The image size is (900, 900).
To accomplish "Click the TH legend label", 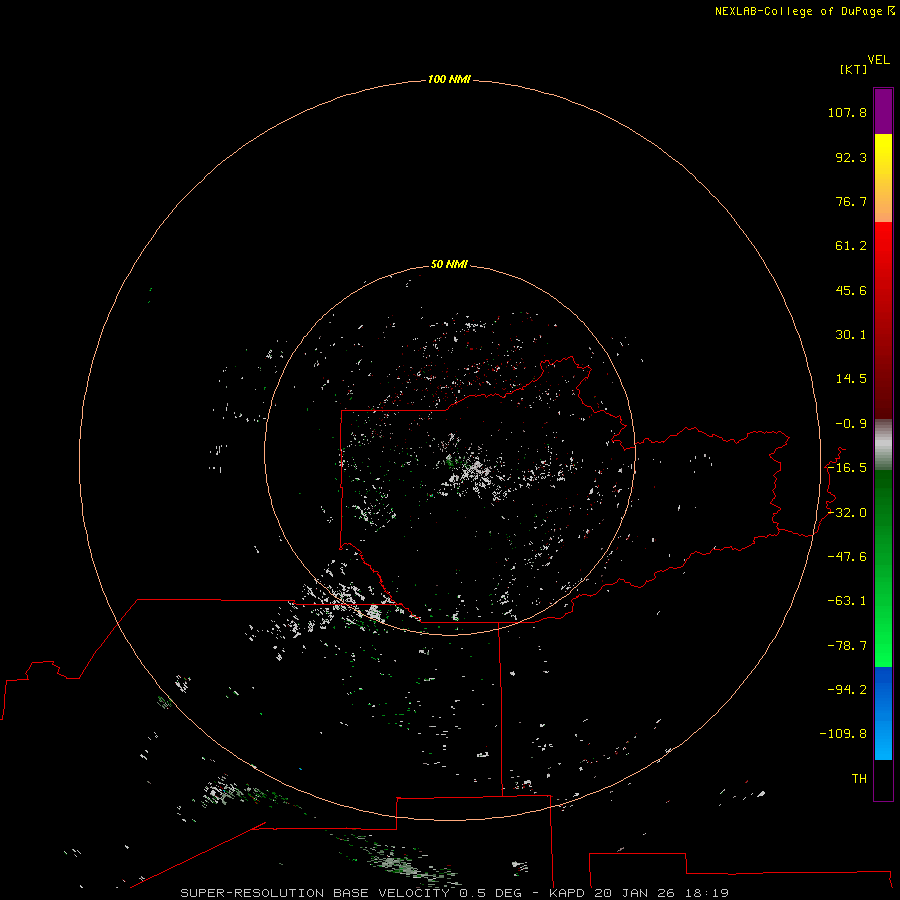I will [x=859, y=779].
